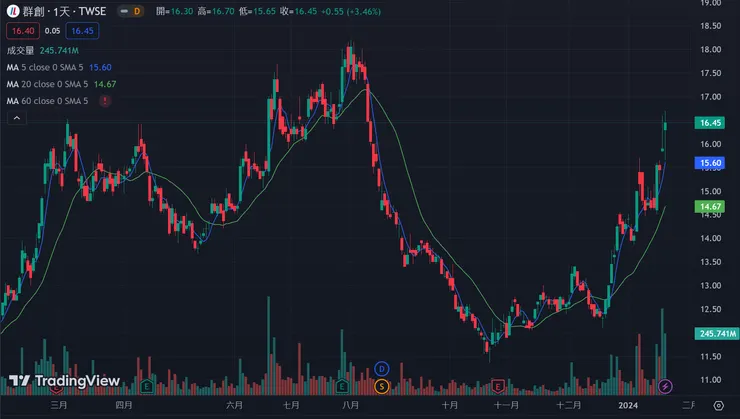Click the blue 15.60 MA5 price label
Screen dimensions: 740x419
710,163
